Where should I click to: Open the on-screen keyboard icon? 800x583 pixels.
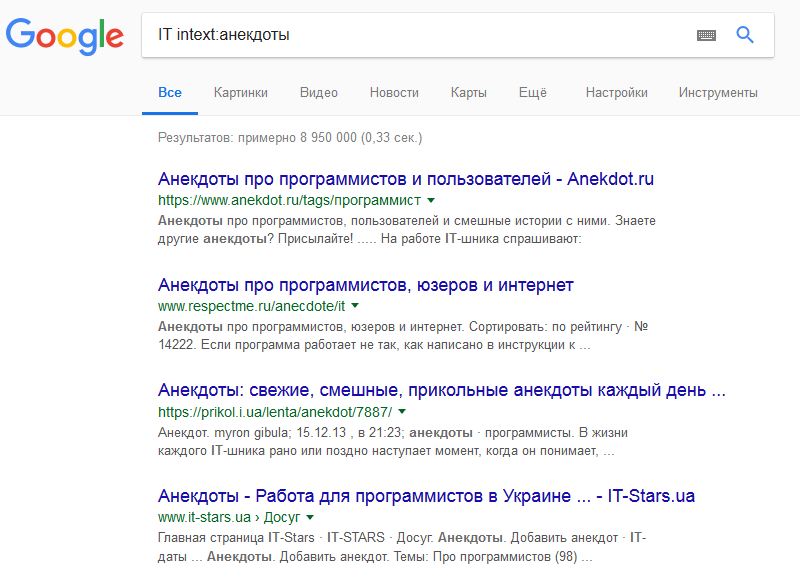[706, 35]
